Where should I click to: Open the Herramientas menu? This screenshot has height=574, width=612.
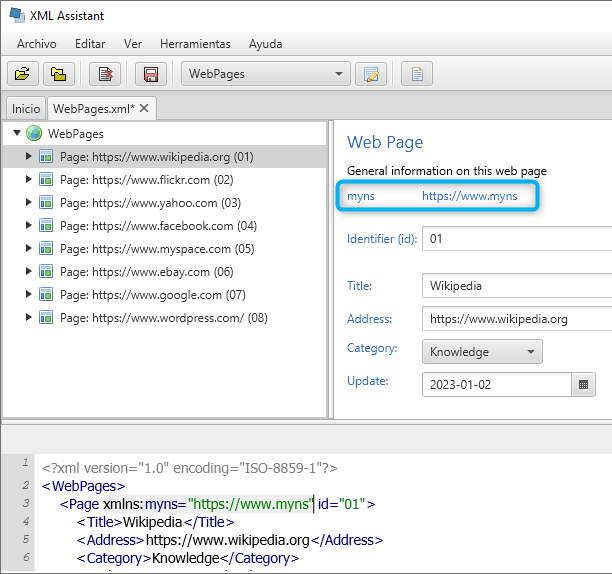195,44
